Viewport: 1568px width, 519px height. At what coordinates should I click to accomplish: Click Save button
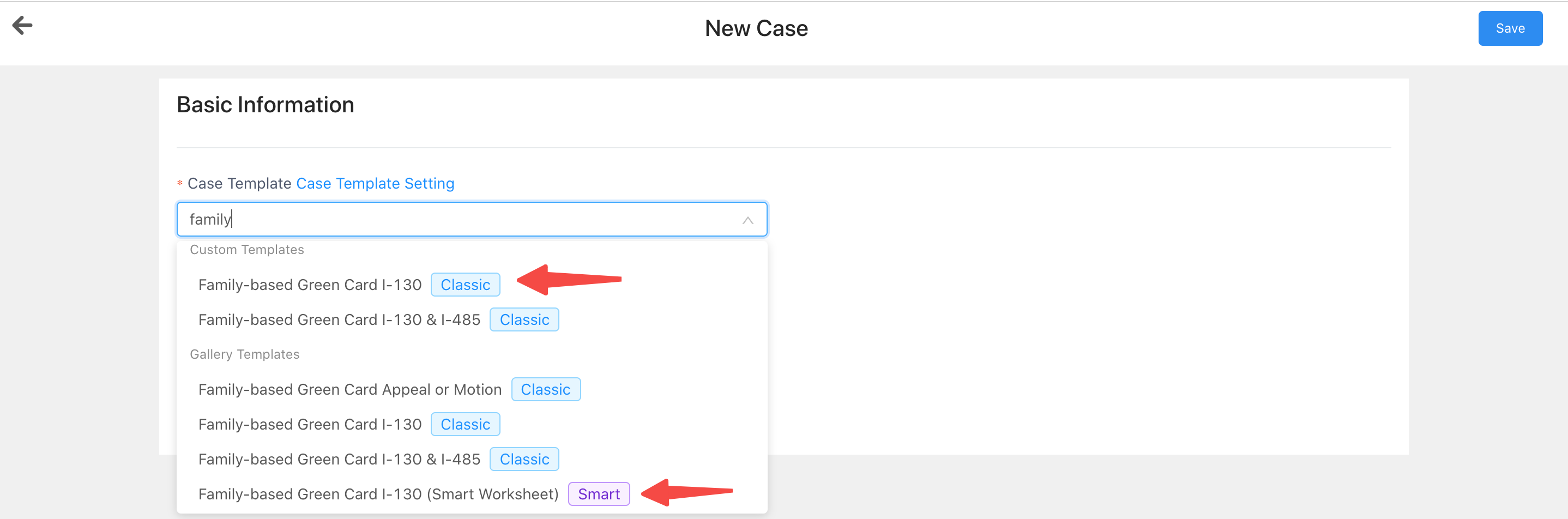coord(1510,28)
